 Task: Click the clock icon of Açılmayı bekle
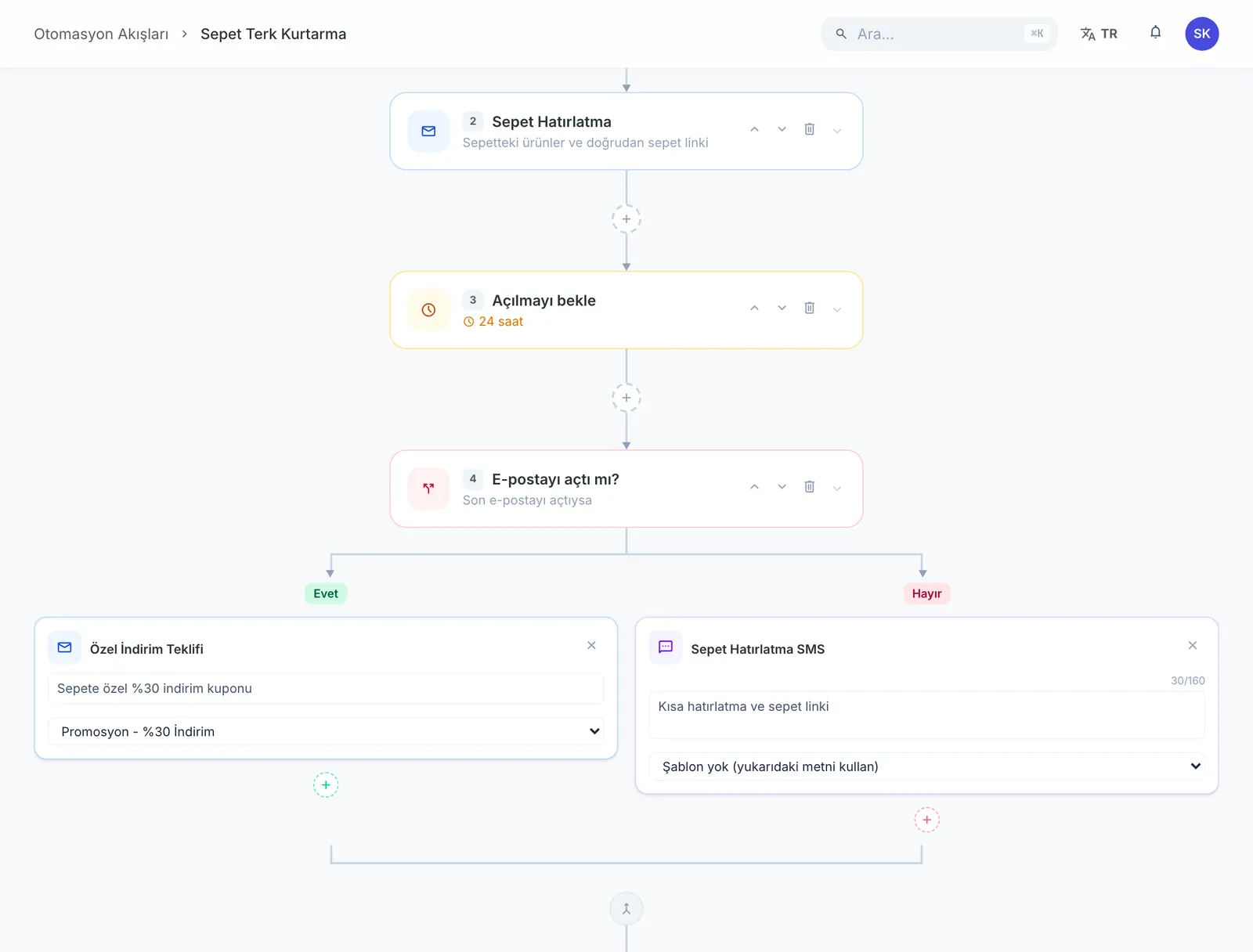pyautogui.click(x=428, y=310)
